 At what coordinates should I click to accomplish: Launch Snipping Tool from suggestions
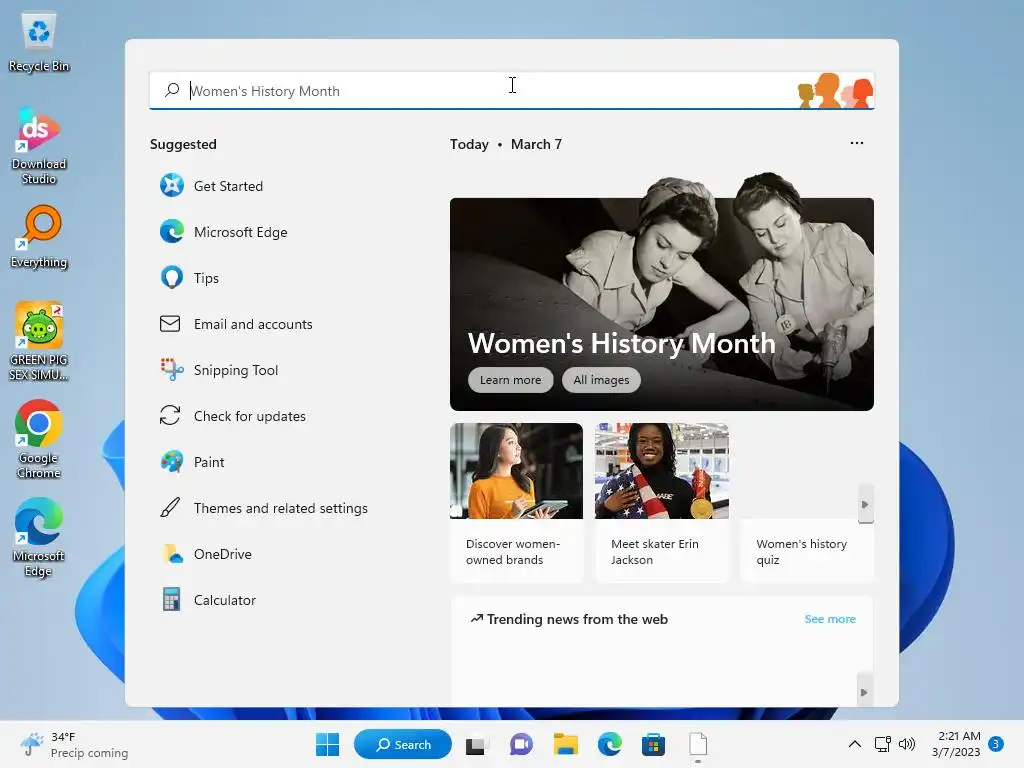coord(219,370)
